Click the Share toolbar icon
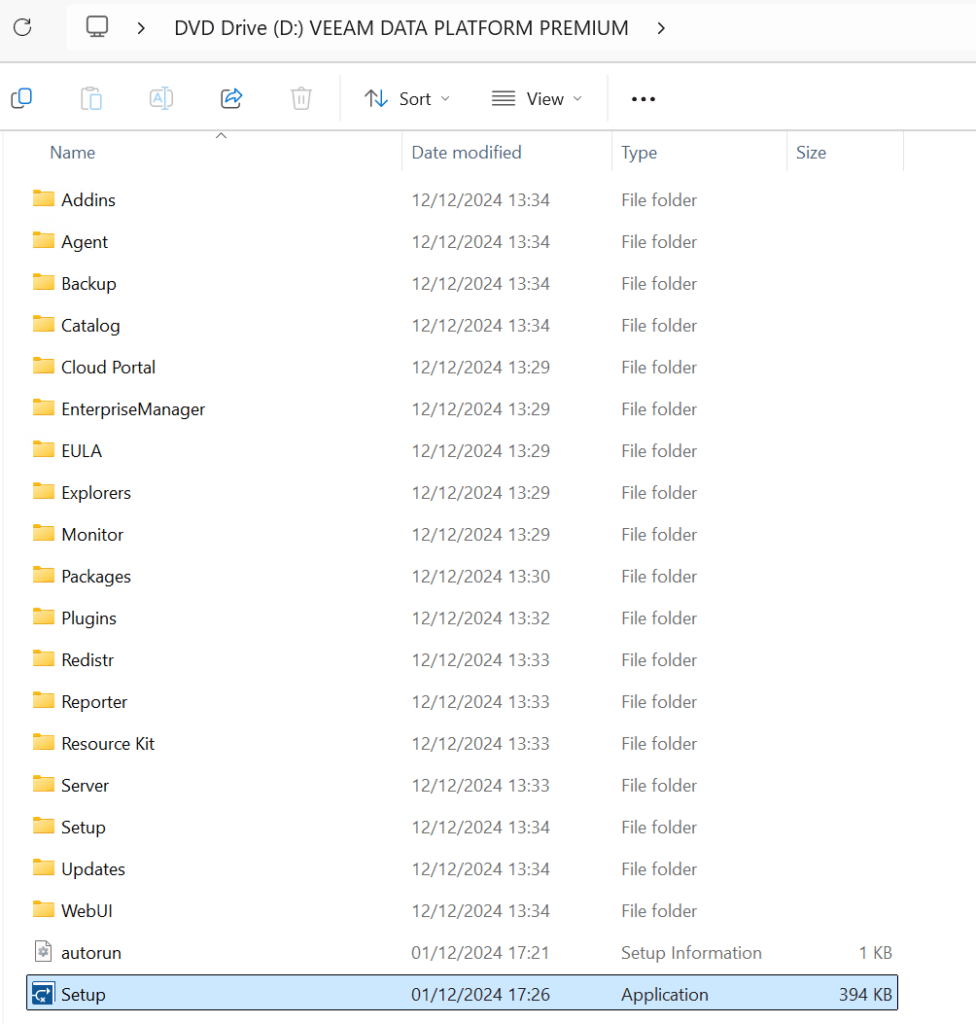Screen dimensions: 976x1024 coord(231,99)
